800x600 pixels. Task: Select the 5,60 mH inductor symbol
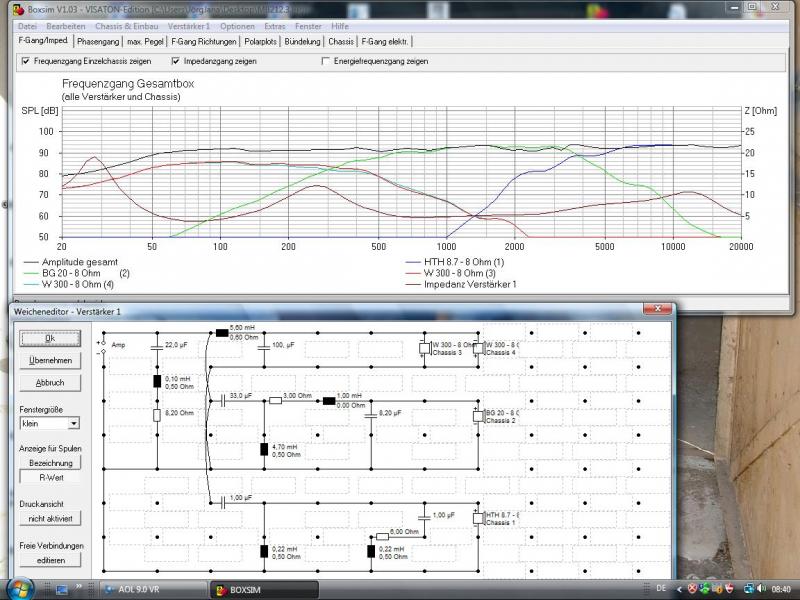coord(222,333)
